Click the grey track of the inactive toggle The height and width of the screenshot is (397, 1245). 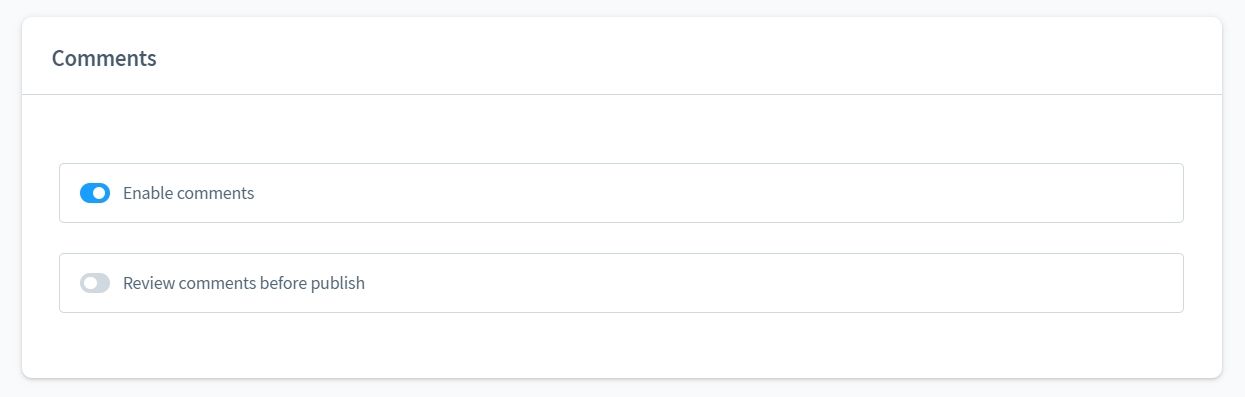(x=104, y=283)
